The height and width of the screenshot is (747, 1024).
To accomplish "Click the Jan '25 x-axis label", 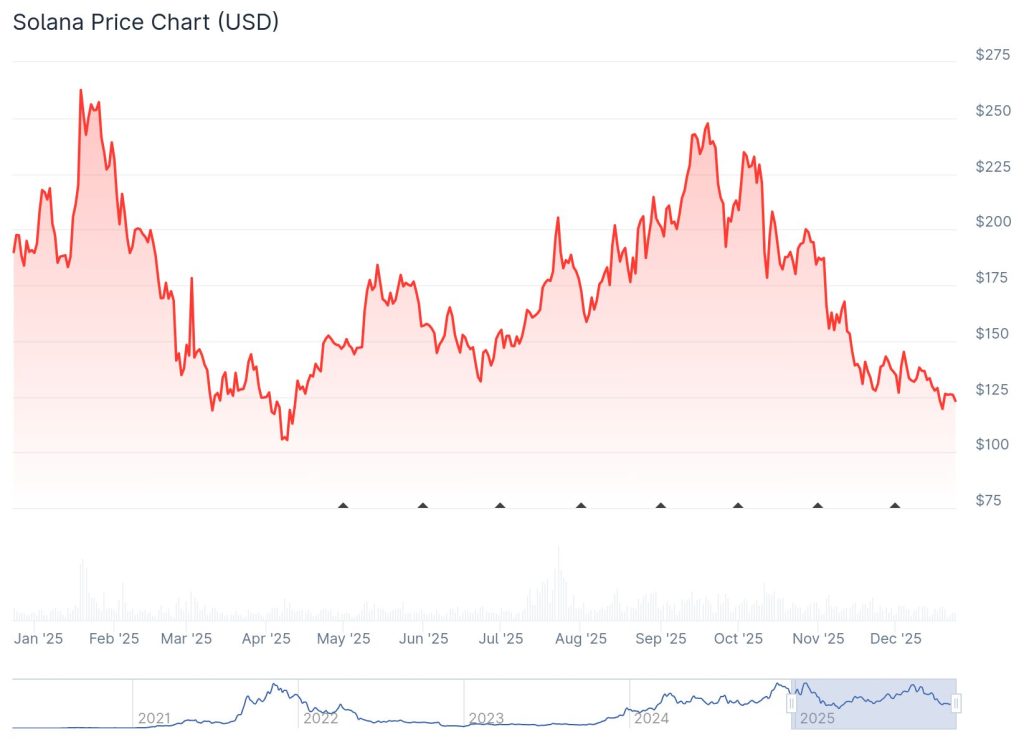I will click(41, 638).
